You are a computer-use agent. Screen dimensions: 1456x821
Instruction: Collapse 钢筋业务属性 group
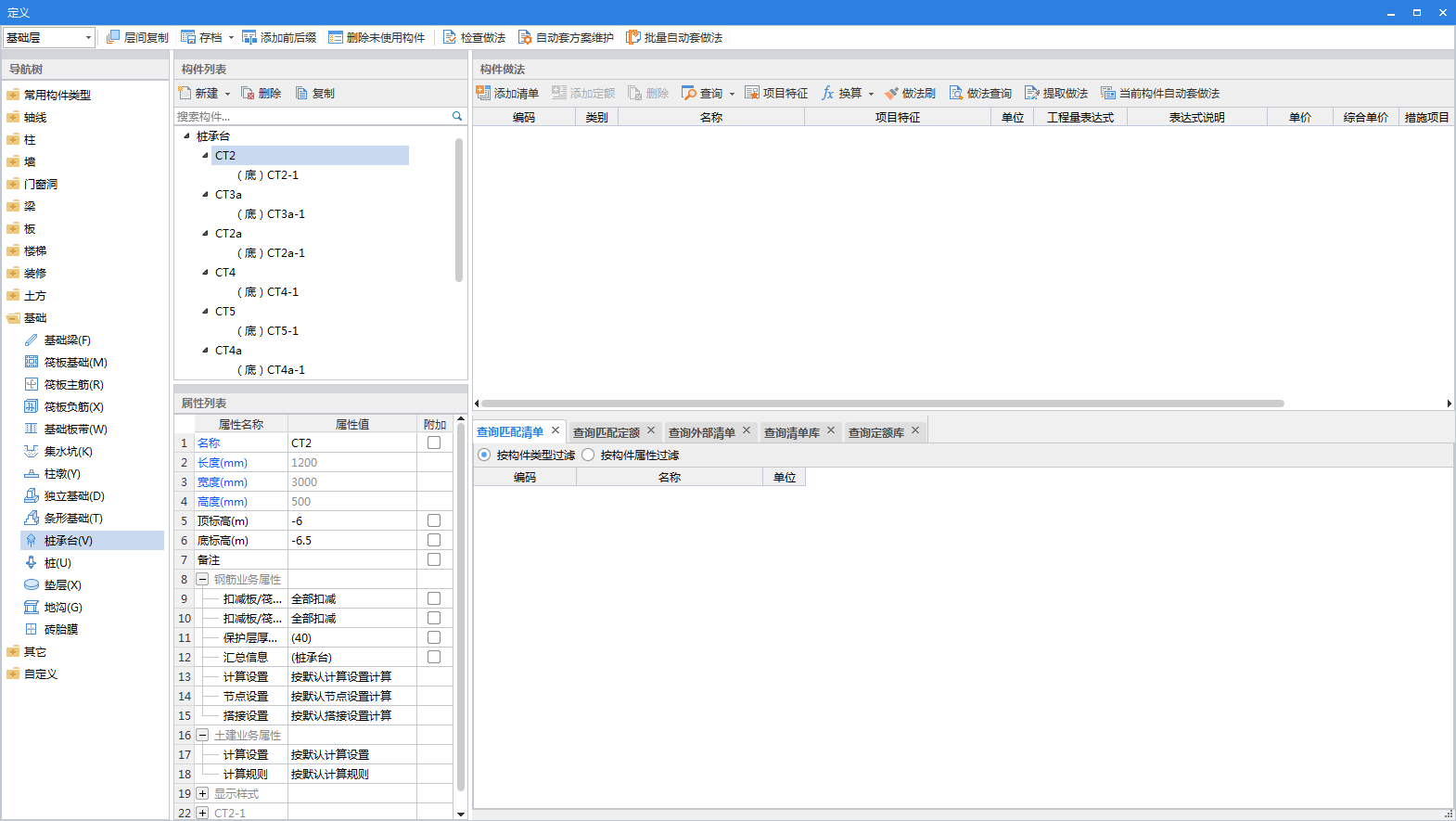click(202, 579)
